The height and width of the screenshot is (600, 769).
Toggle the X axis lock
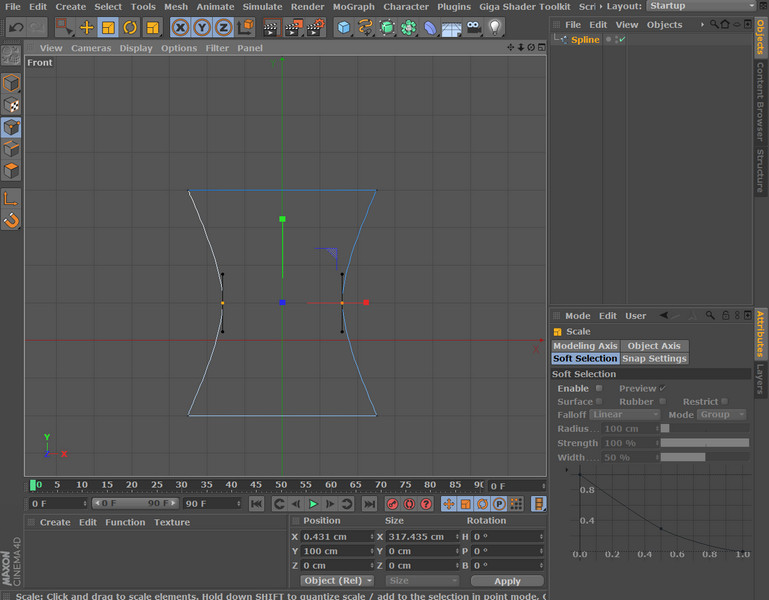coord(180,27)
